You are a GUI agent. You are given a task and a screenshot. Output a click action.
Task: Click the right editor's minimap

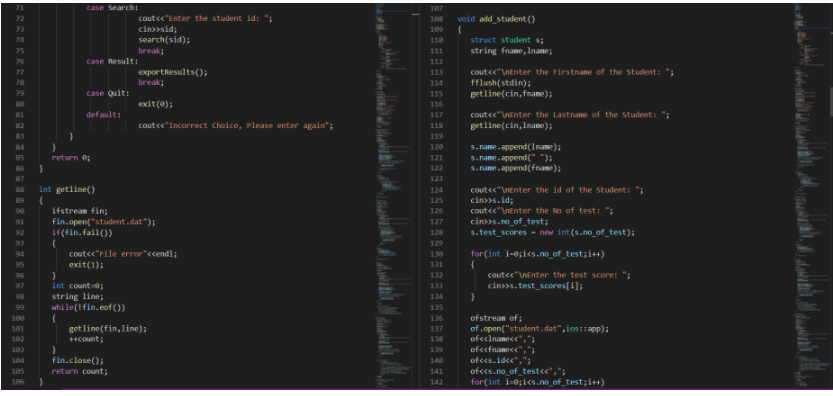[x=811, y=197]
